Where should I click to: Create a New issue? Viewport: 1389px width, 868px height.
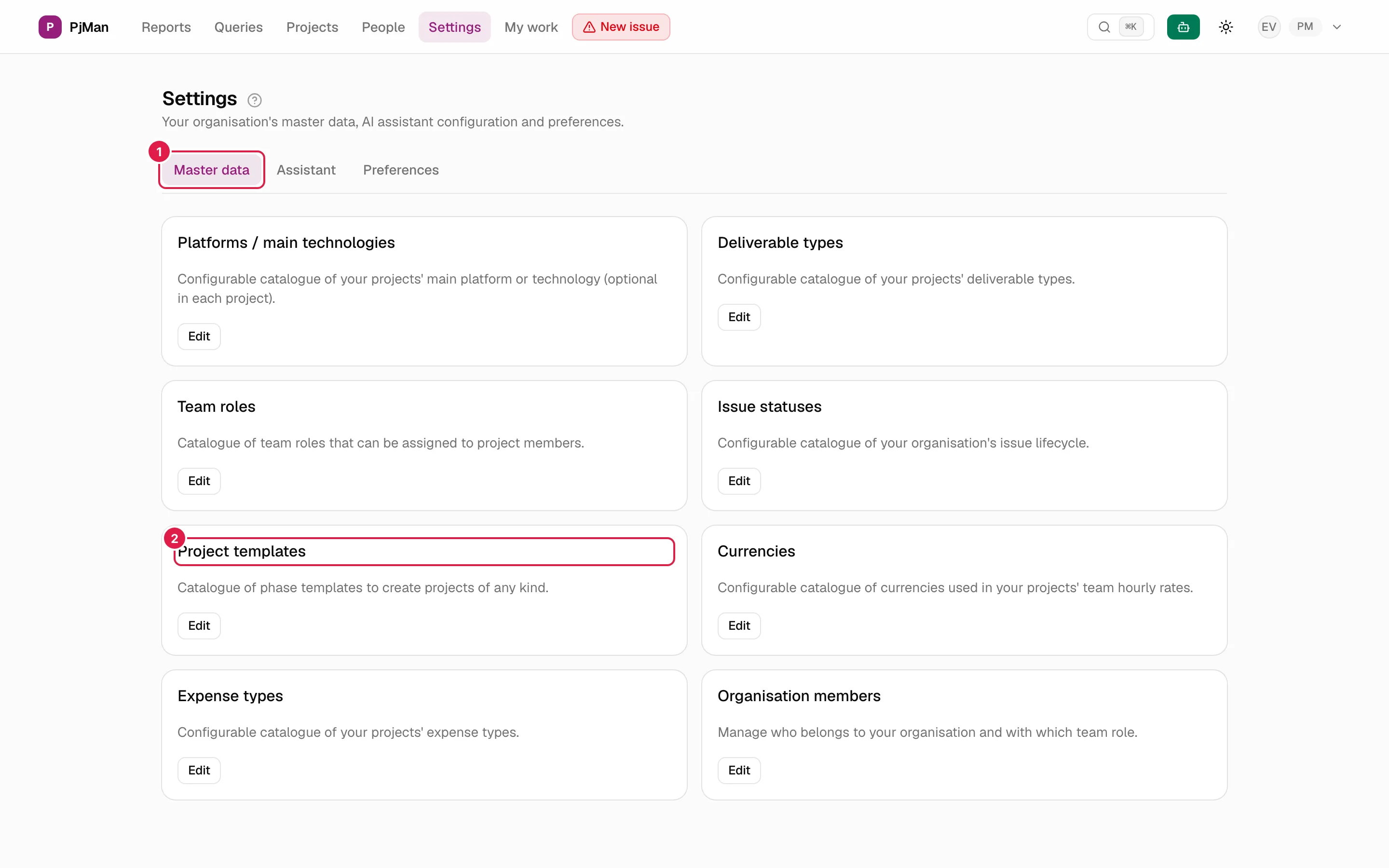620,27
